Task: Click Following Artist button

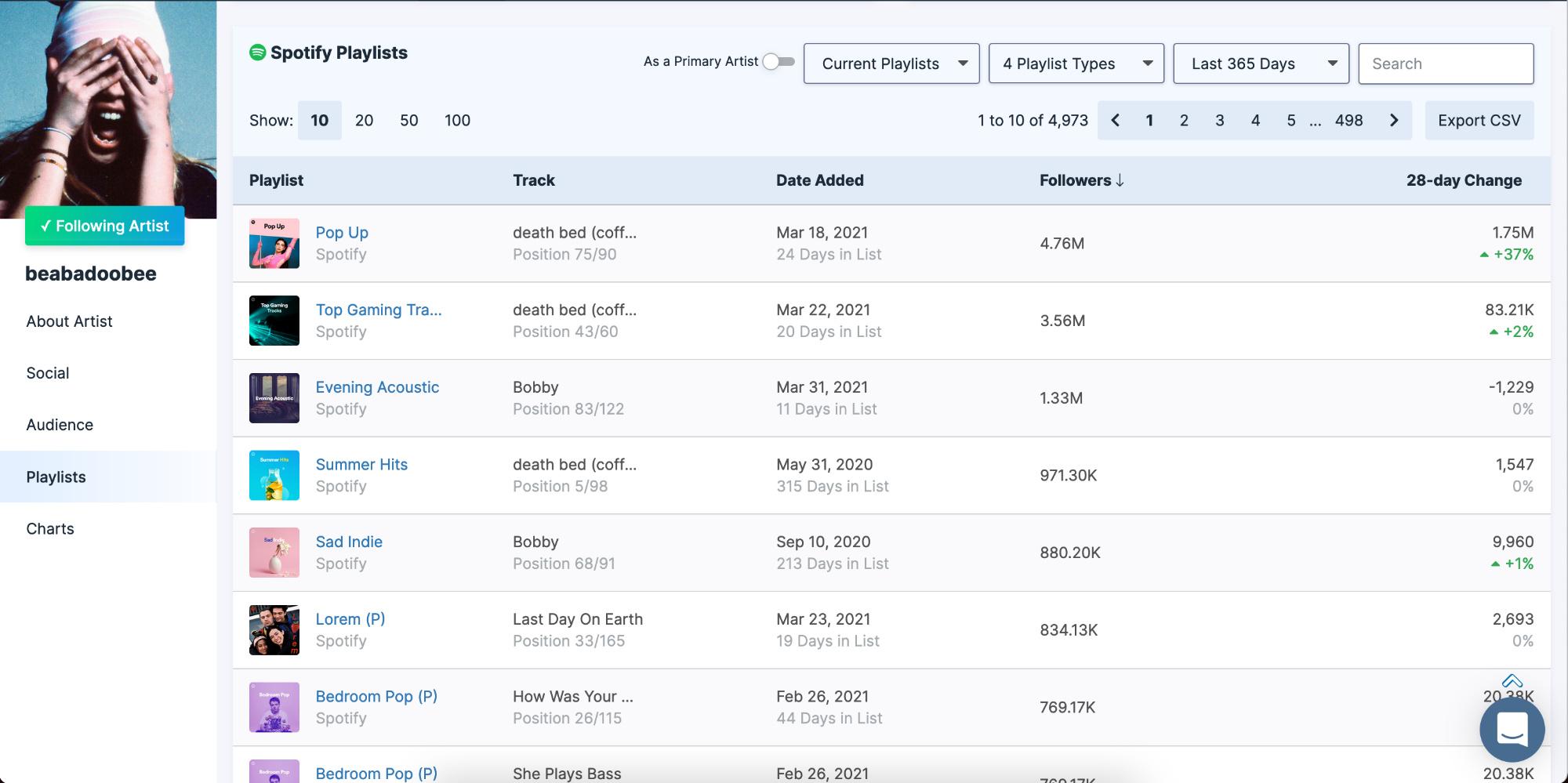Action: click(104, 226)
